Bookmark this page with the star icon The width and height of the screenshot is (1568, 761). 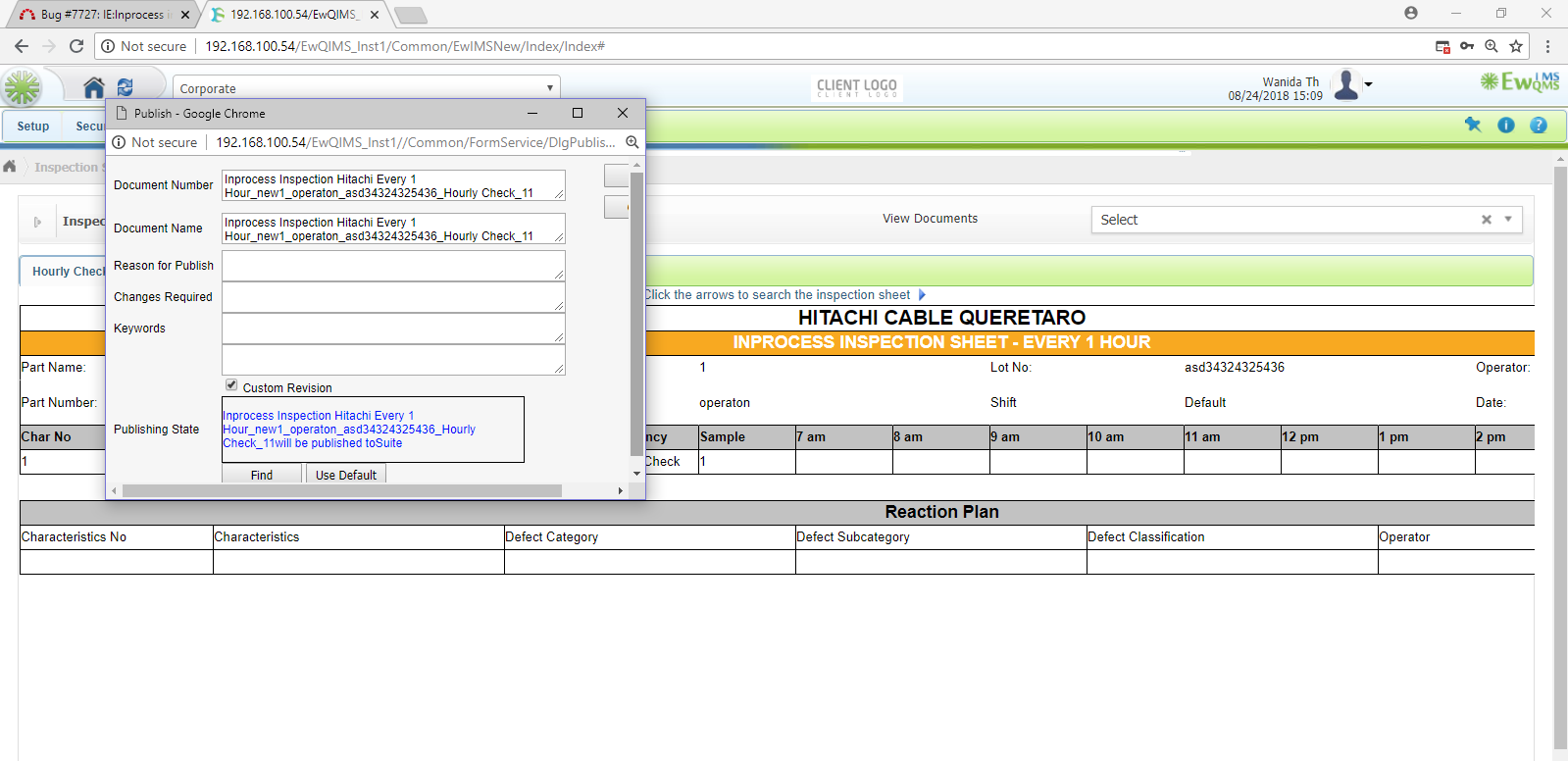click(x=1516, y=46)
